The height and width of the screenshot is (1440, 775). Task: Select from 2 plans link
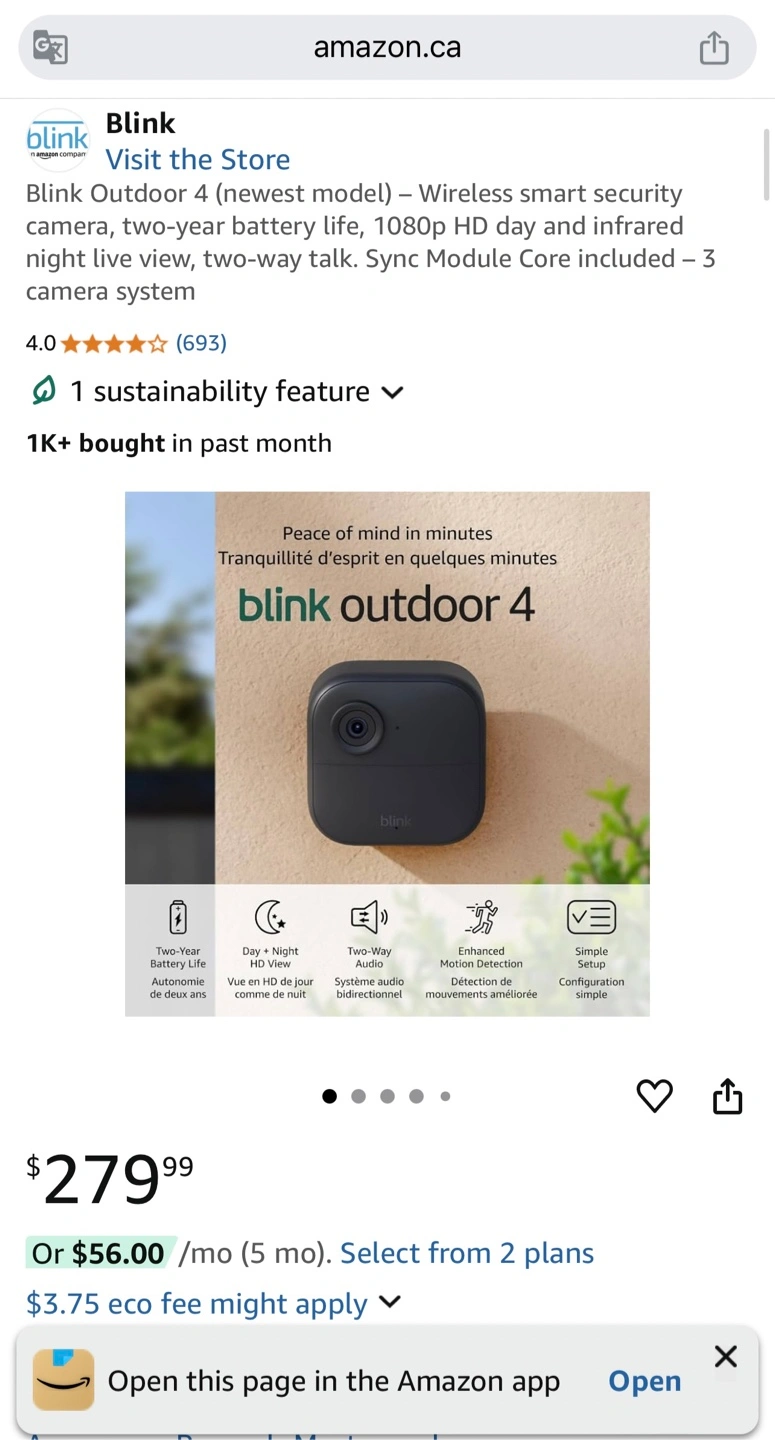click(x=467, y=1253)
